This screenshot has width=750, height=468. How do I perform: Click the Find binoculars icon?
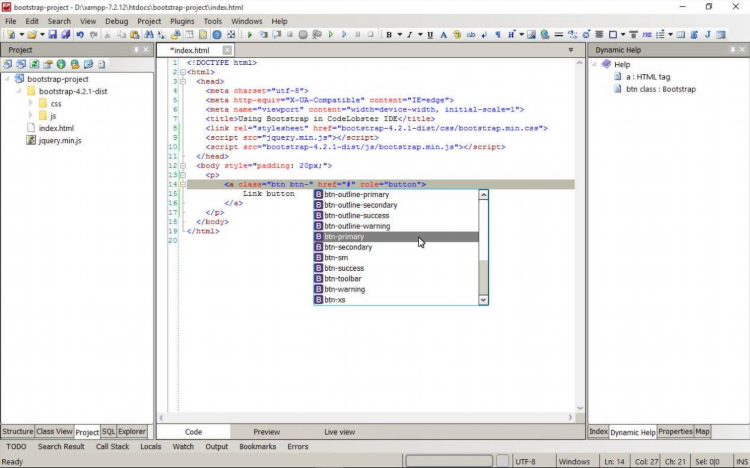[149, 34]
